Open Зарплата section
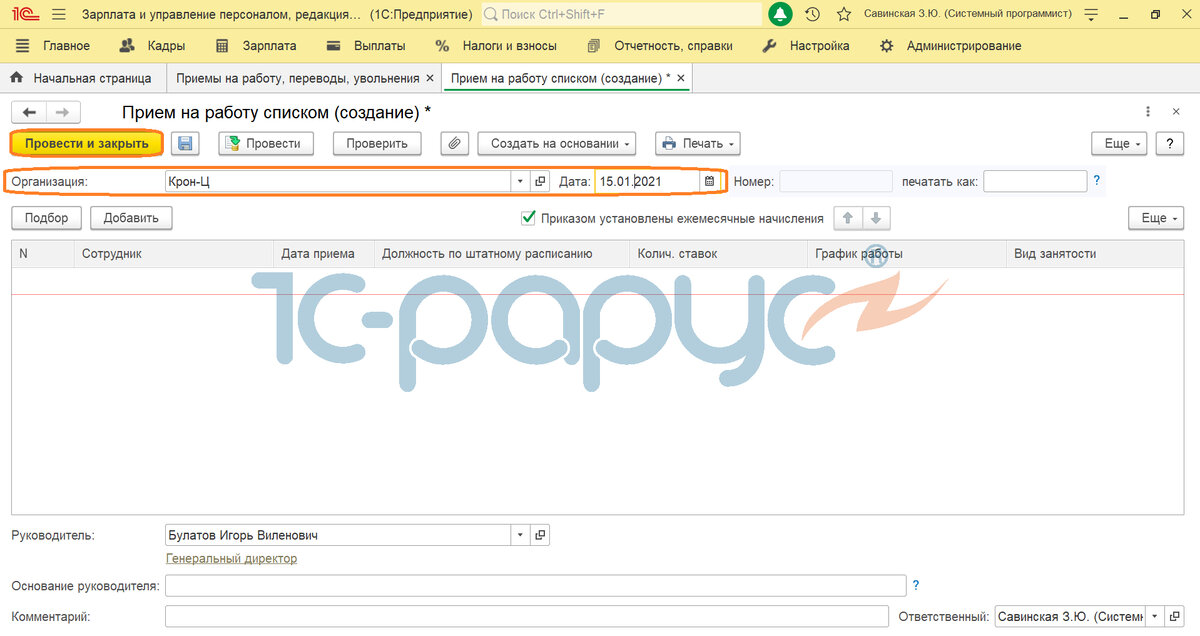 pos(256,46)
